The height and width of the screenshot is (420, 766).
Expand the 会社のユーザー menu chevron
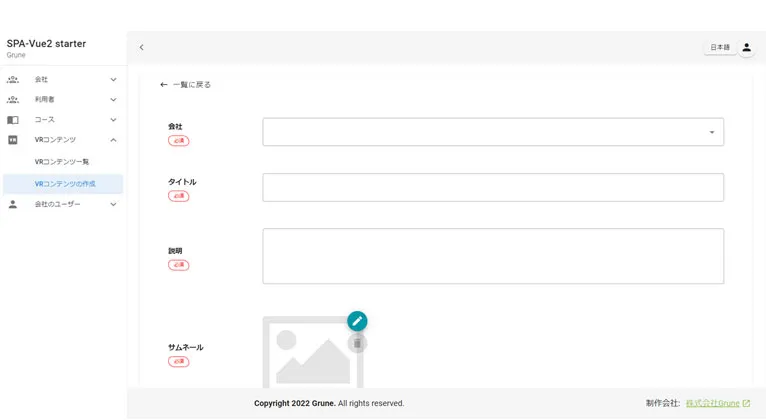point(113,204)
